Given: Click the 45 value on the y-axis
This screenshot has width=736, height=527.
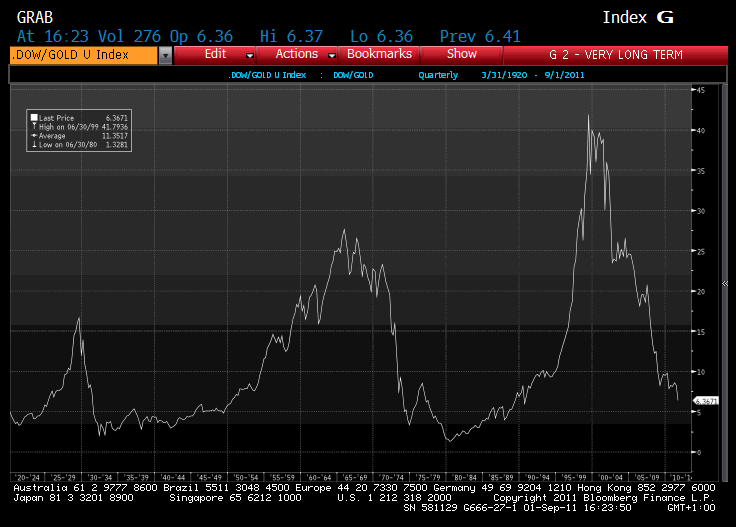Looking at the screenshot, I should tap(701, 90).
